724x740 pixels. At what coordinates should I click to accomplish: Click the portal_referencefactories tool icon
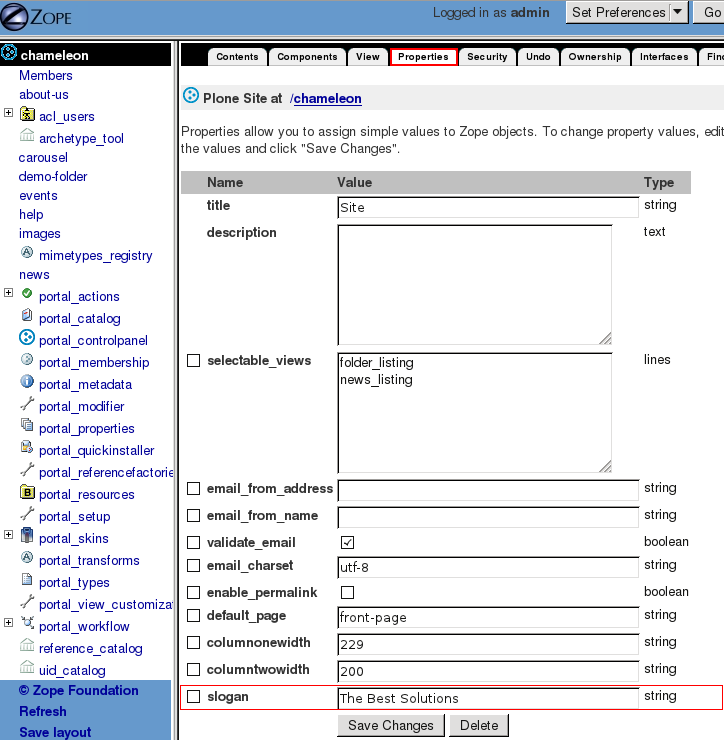pyautogui.click(x=27, y=470)
